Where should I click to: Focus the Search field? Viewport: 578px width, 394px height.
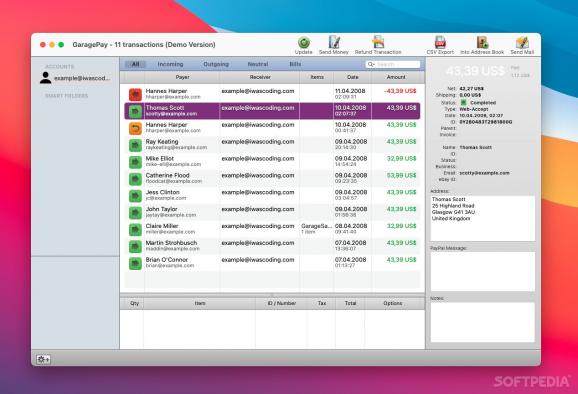click(393, 64)
